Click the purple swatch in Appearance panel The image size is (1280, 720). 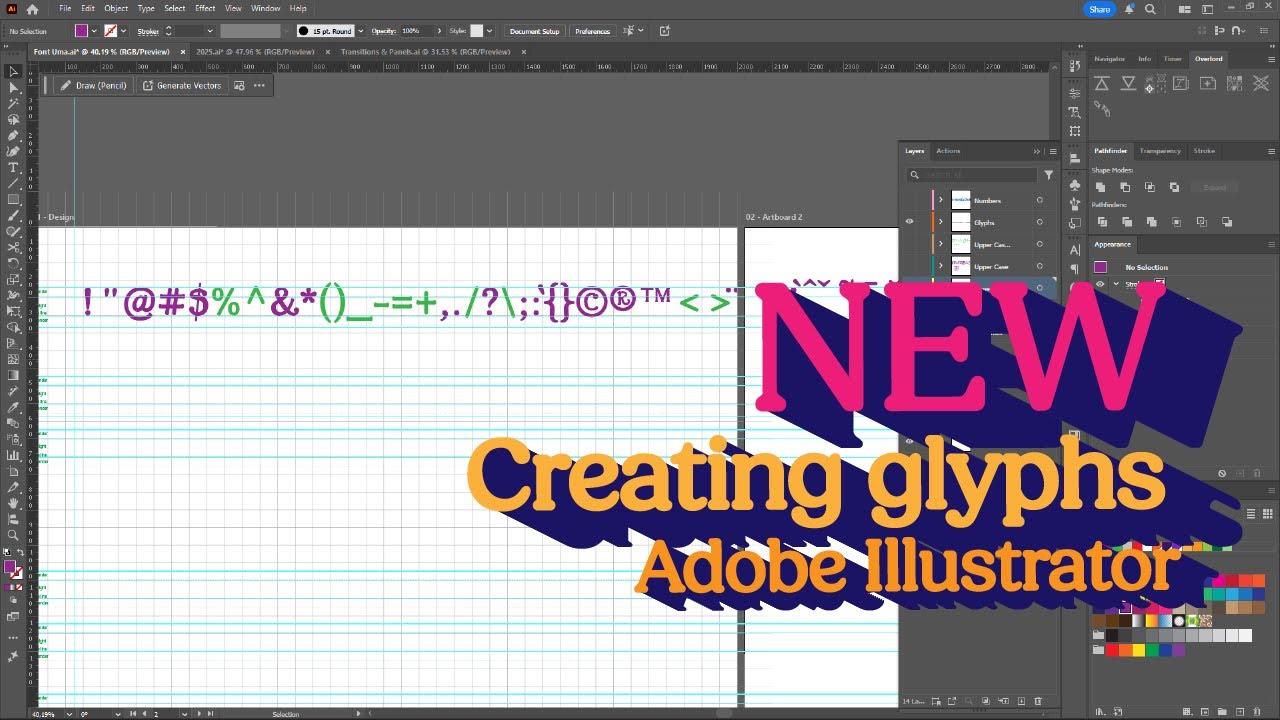(x=1101, y=267)
